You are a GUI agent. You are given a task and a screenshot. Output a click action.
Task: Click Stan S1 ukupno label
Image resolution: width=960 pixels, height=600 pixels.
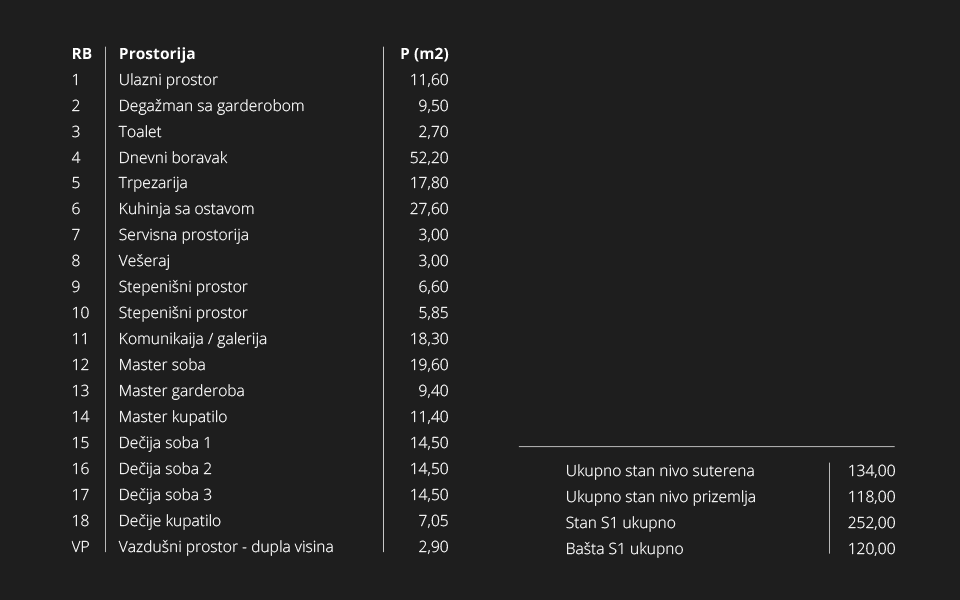point(620,523)
